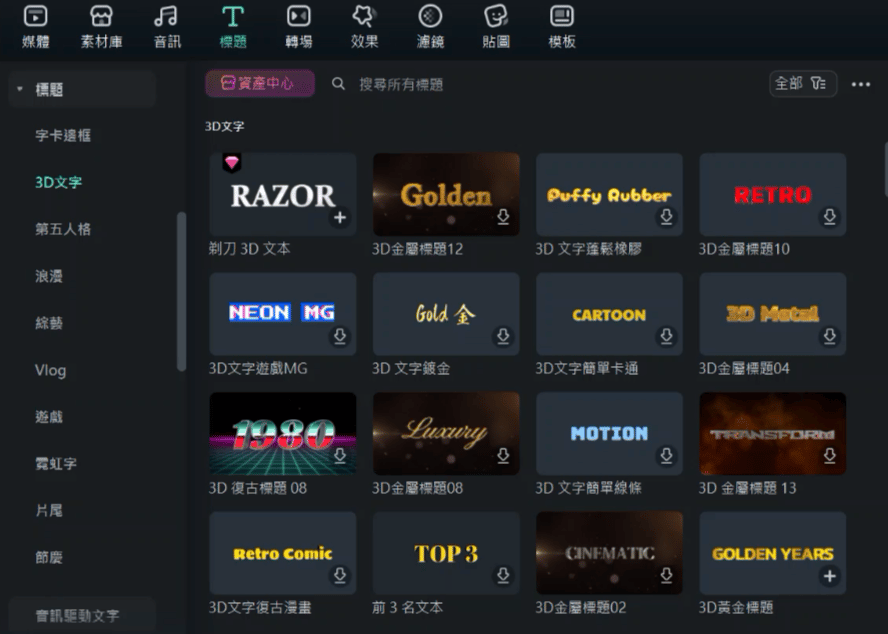Add the RAZOR title with plus icon
Image resolution: width=888 pixels, height=634 pixels.
click(x=340, y=217)
